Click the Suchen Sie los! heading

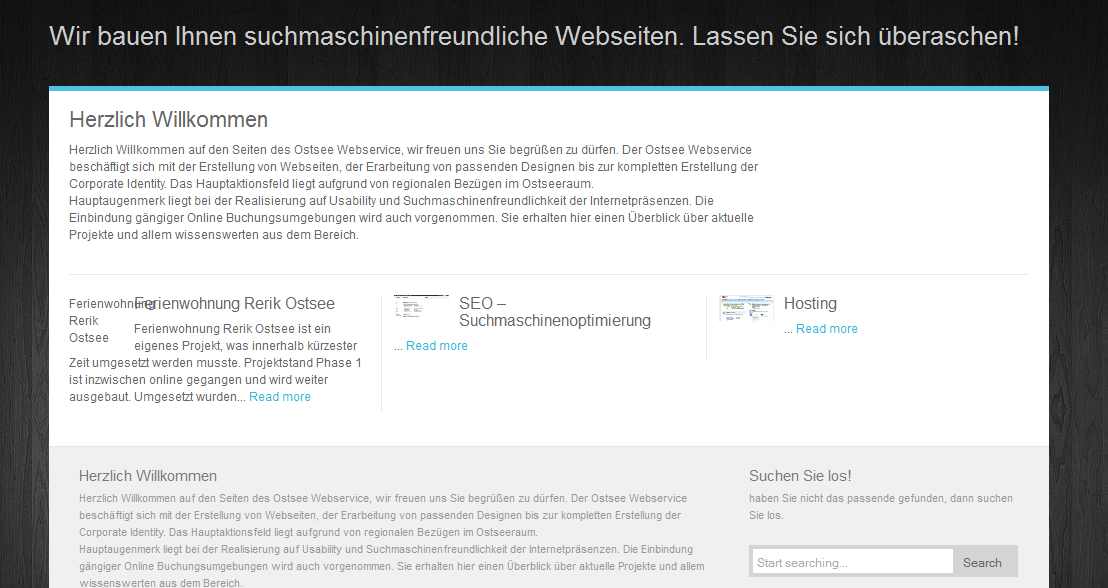point(800,476)
